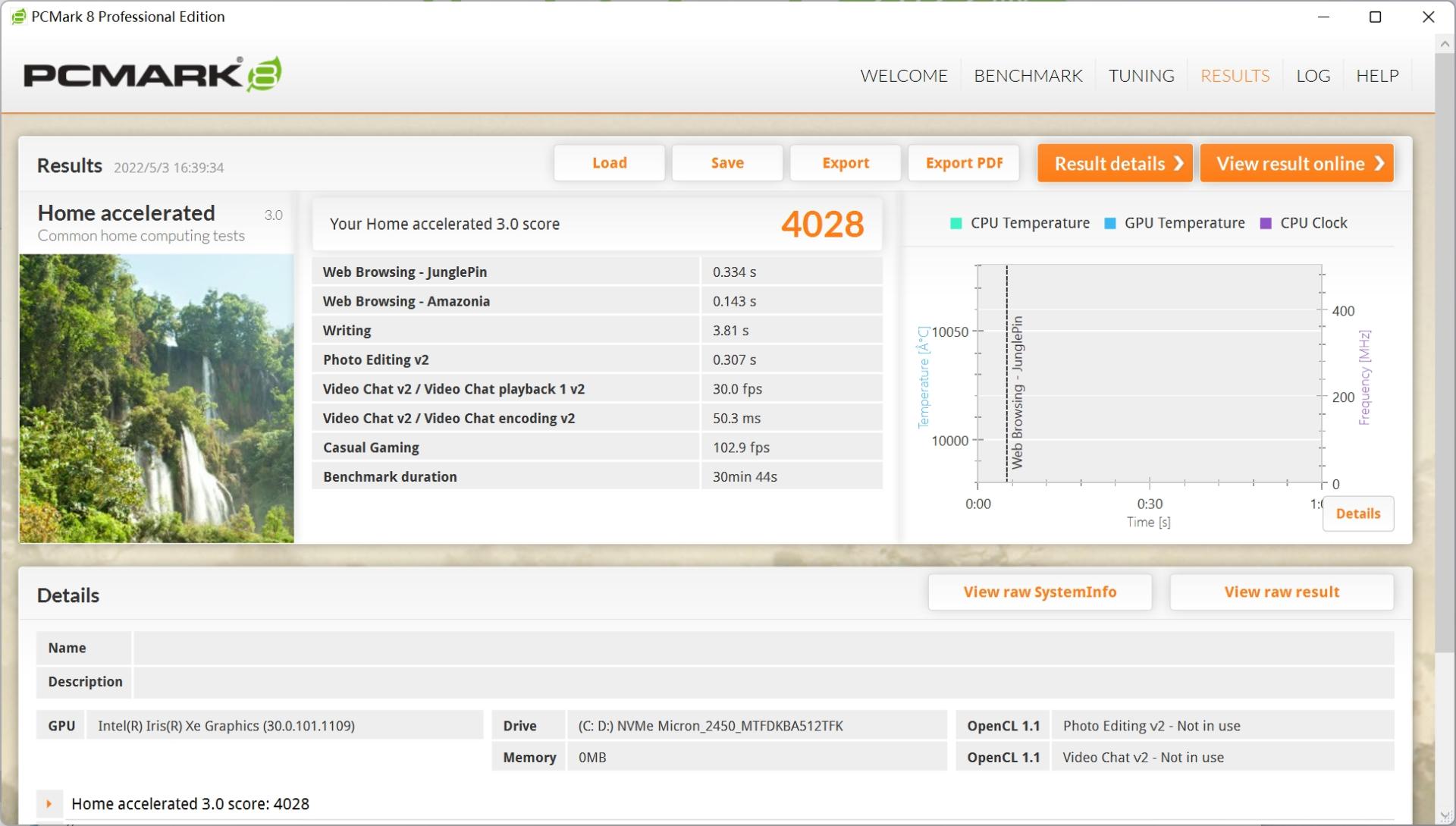Click the Export result icon button
1456x826 pixels.
pos(844,162)
